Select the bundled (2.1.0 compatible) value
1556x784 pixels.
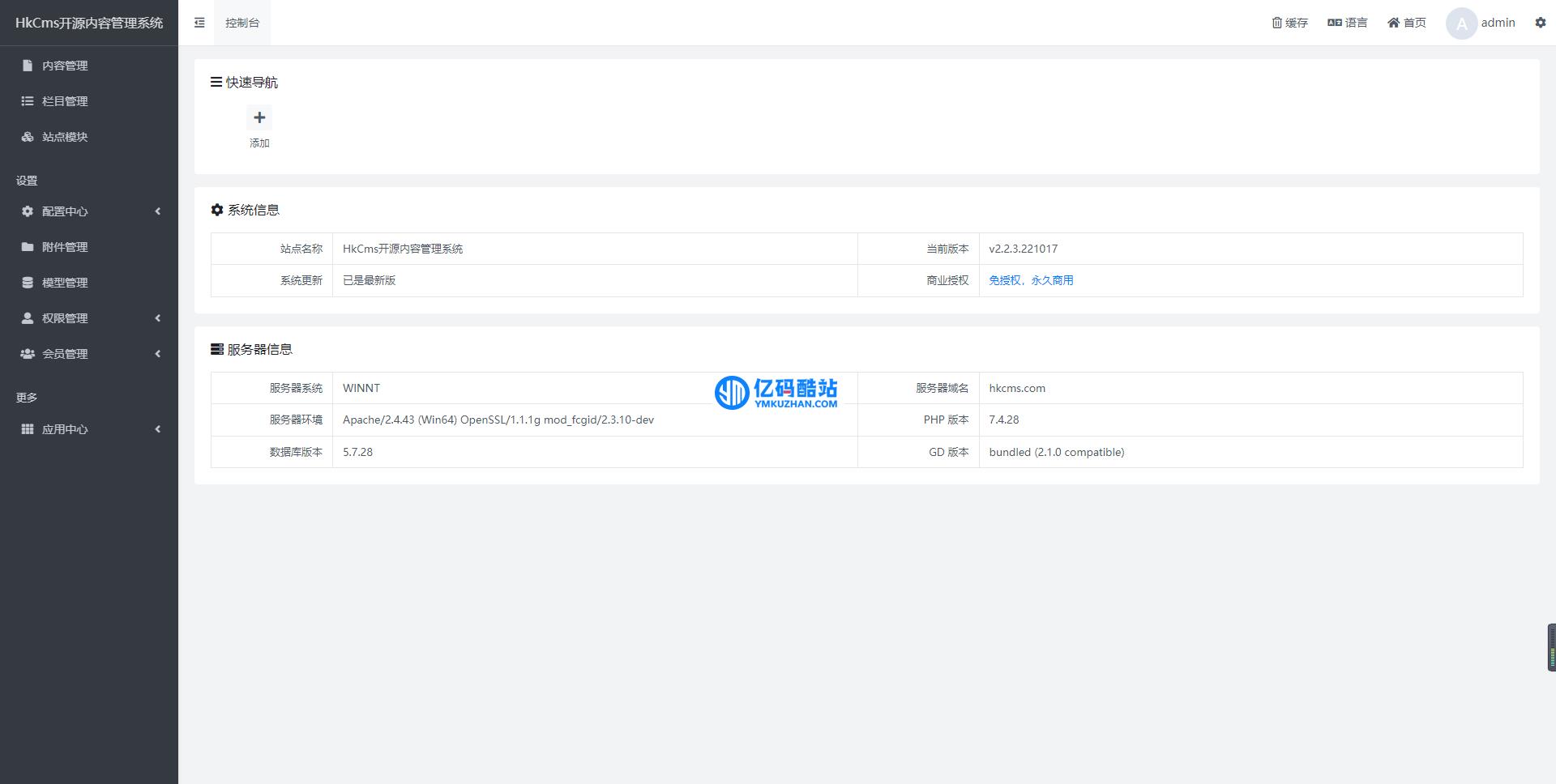(1057, 452)
